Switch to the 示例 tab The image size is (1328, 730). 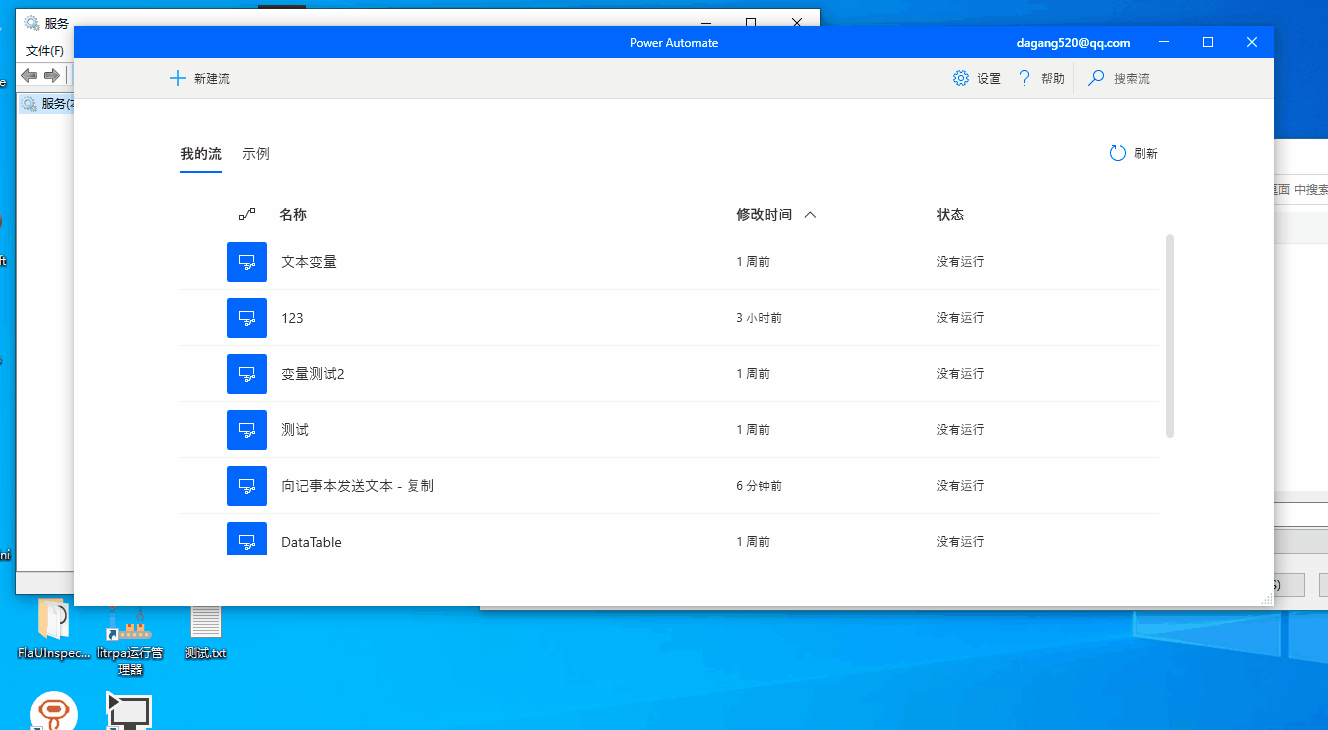click(257, 154)
